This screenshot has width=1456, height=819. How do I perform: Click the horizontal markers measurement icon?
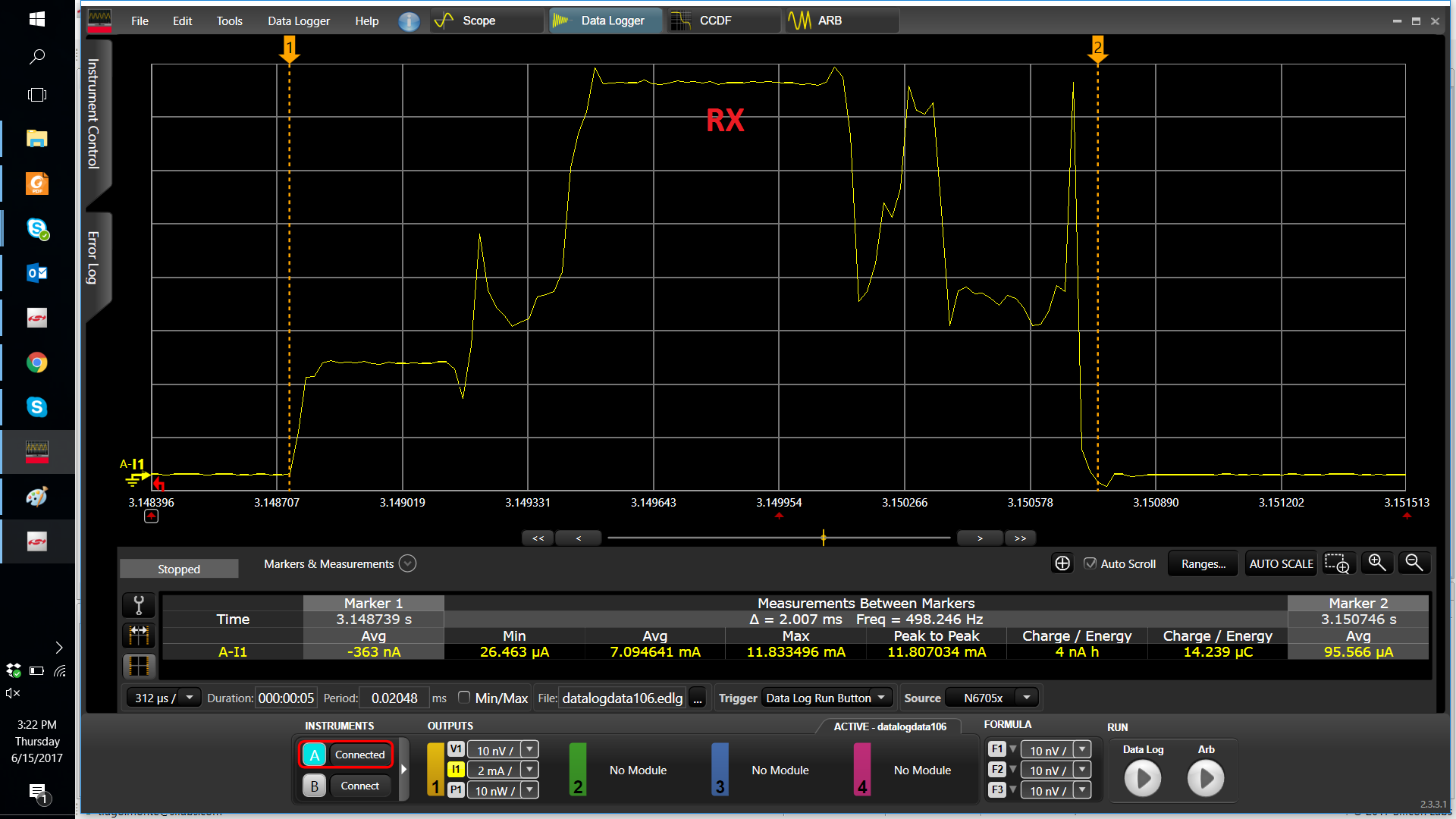(139, 635)
